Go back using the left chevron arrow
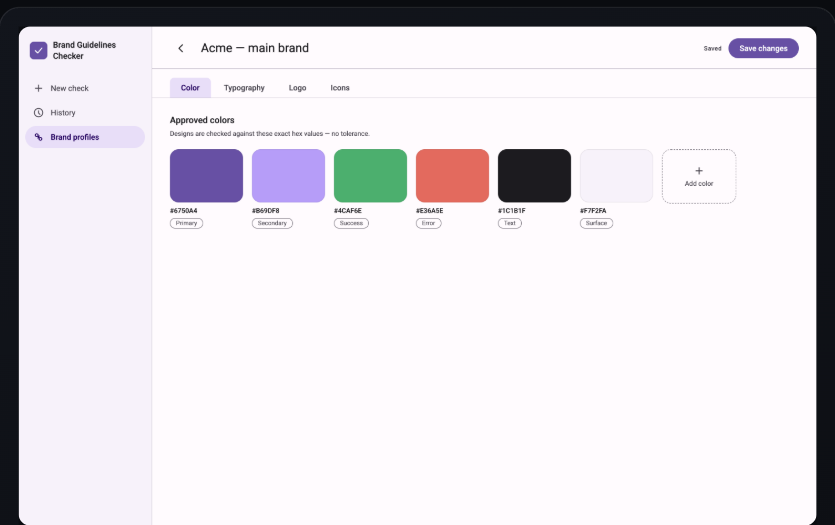Screen dimensions: 835x525 181,48
